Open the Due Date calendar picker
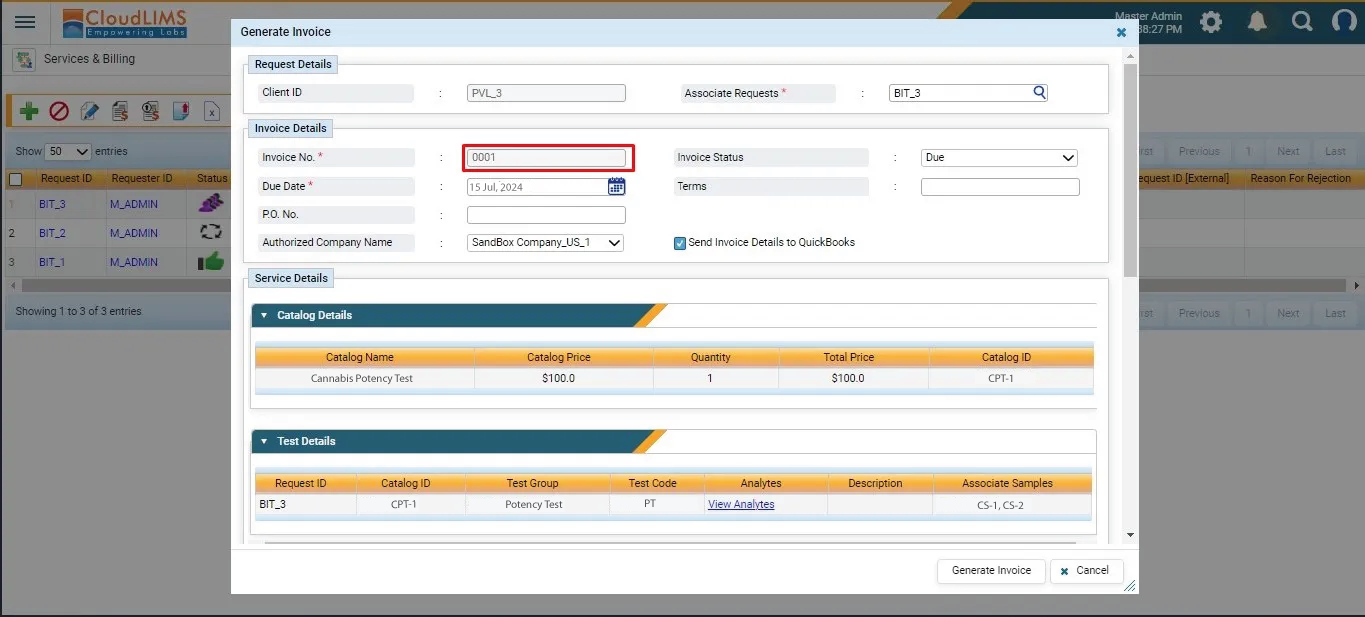Image resolution: width=1365 pixels, height=617 pixels. [616, 186]
